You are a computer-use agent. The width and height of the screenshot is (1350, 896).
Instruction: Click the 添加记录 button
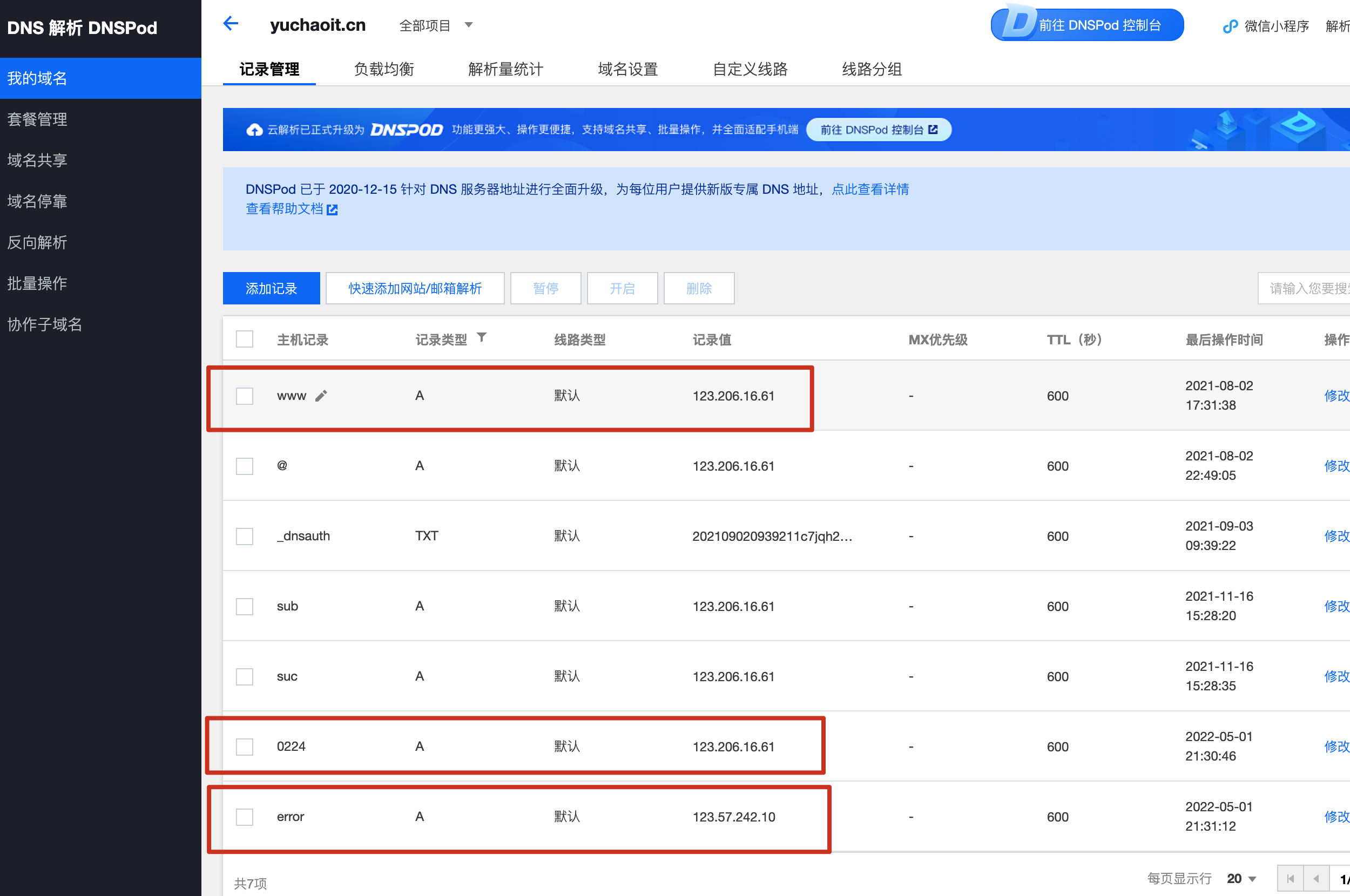271,289
